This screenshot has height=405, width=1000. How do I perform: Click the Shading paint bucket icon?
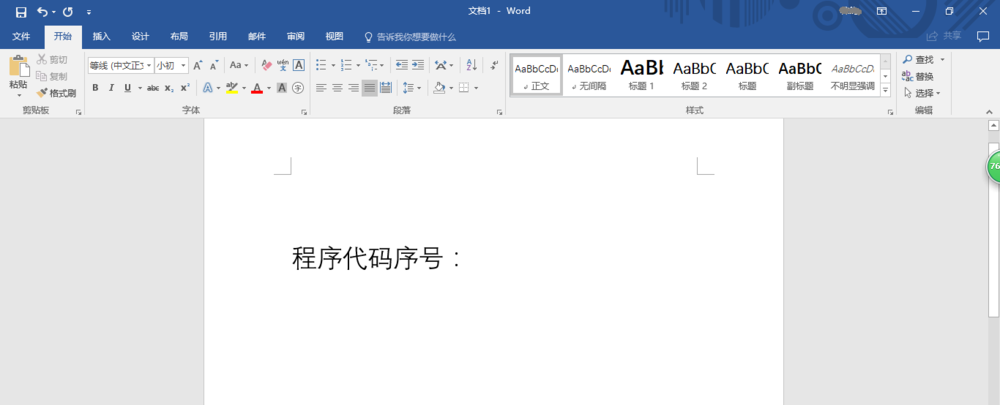click(x=439, y=88)
